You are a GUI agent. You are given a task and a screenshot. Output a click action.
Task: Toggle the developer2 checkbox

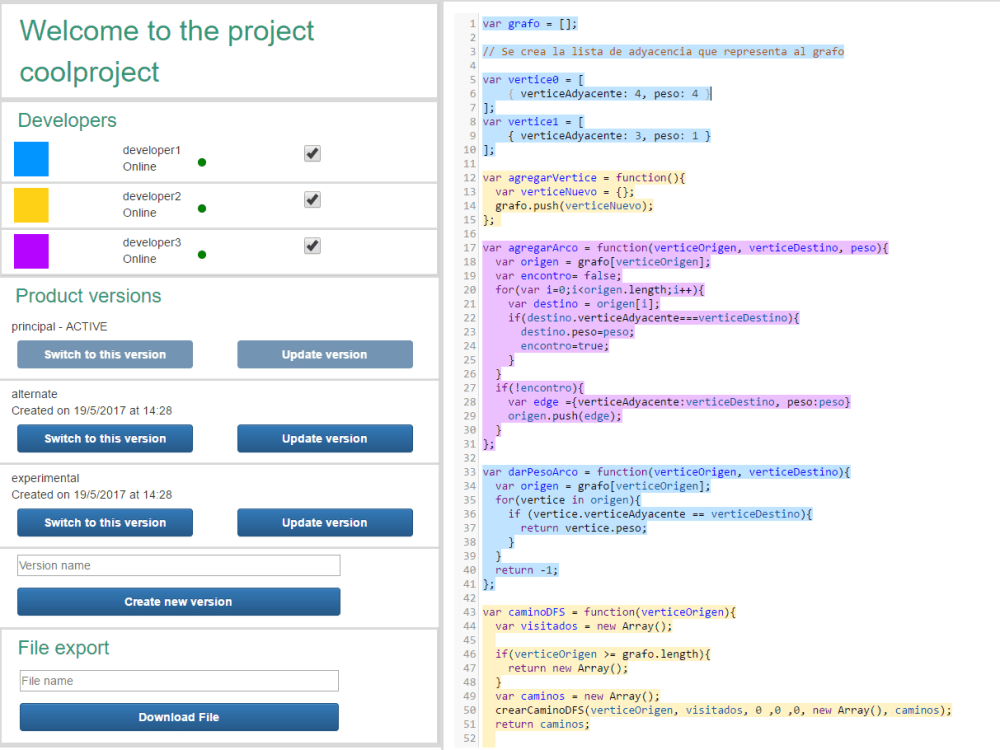tap(312, 200)
